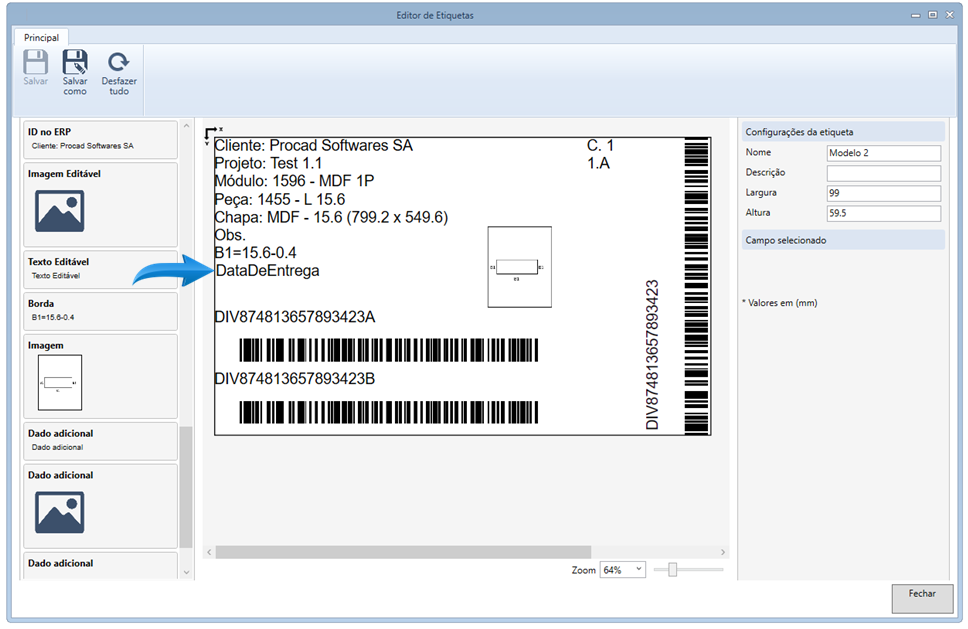Click the Campo selecionado header

pos(843,240)
